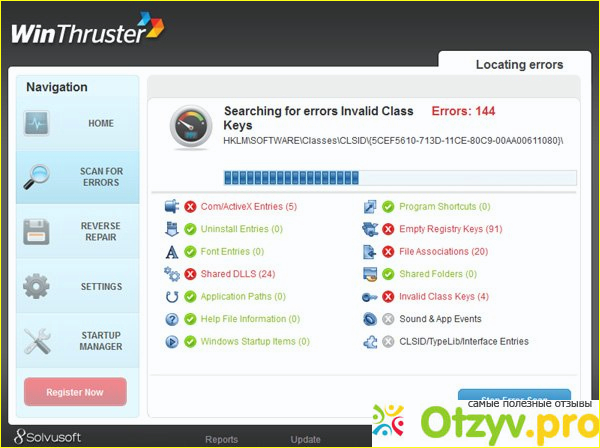Click the Font Entries letter A icon
Screen dimensions: 600x448
[171, 251]
